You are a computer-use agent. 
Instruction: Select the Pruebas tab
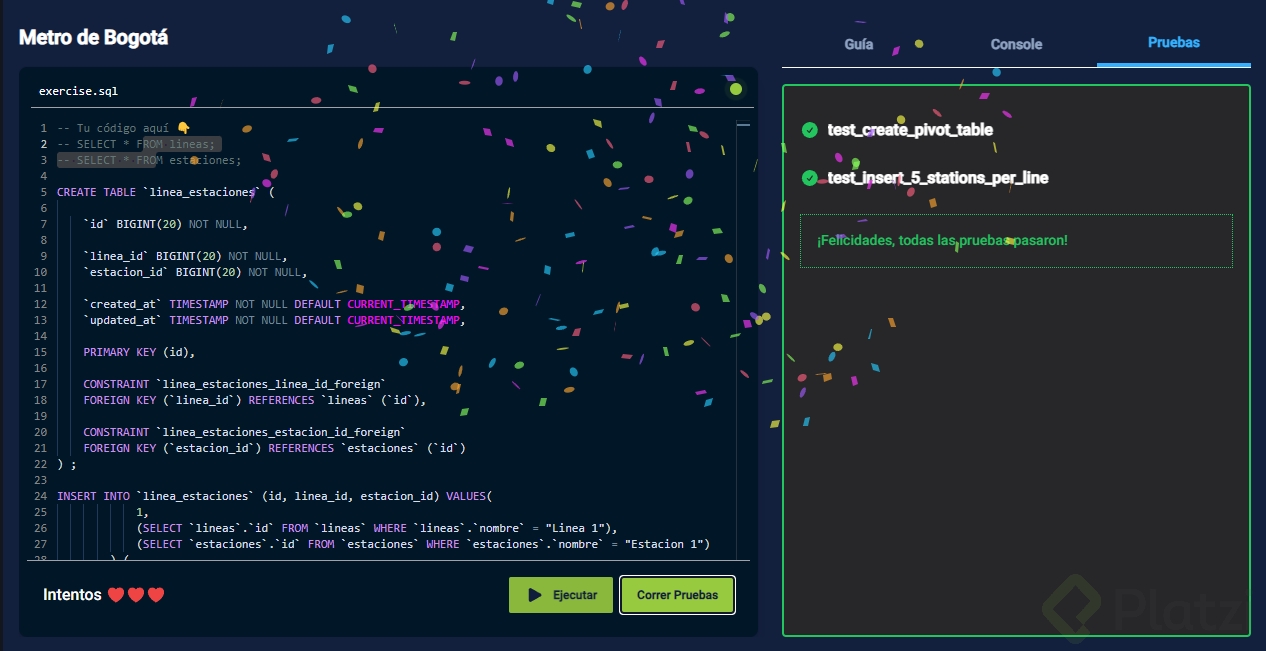click(x=1174, y=43)
